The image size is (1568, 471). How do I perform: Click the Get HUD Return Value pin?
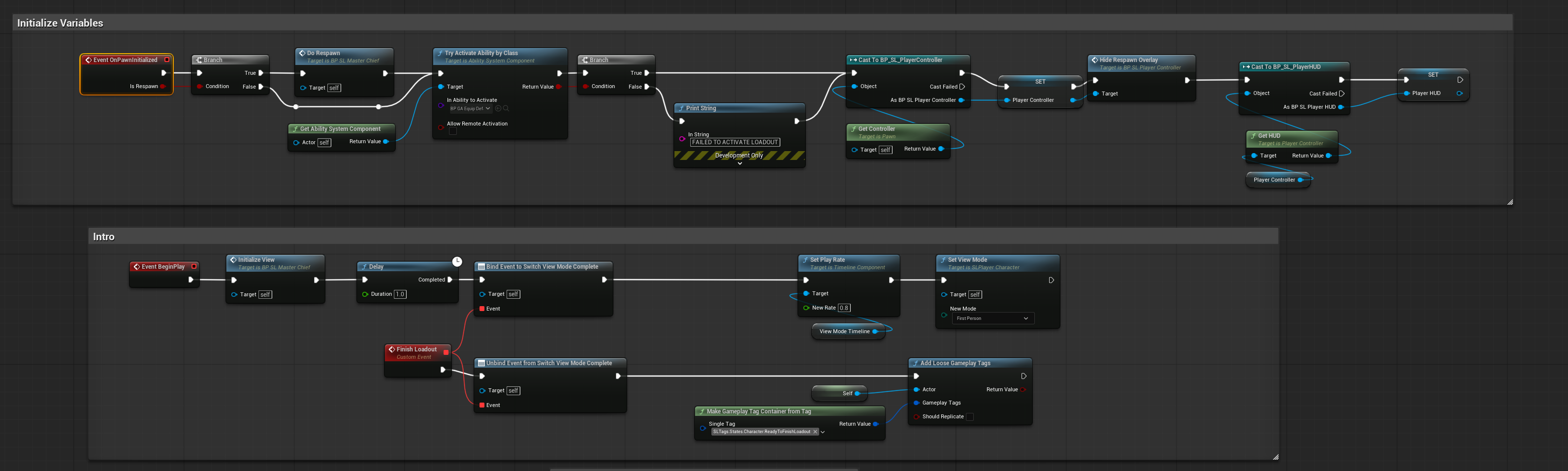pyautogui.click(x=1329, y=156)
